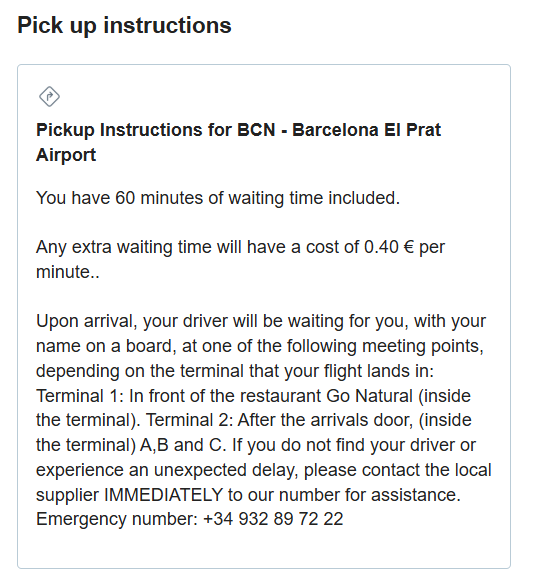Click the 'Emergency number:' label
Viewport: 535px width, 573px height.
click(117, 519)
